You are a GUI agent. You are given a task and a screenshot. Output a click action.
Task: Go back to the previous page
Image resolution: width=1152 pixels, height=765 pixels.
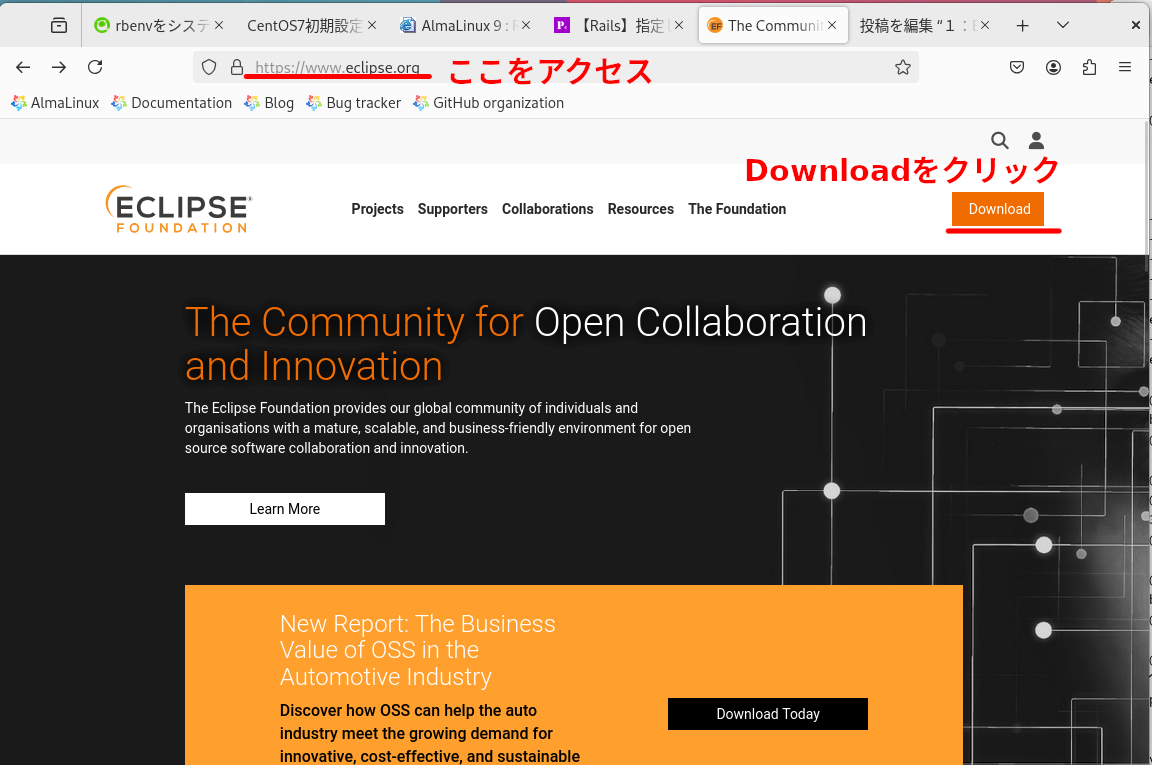click(x=23, y=68)
